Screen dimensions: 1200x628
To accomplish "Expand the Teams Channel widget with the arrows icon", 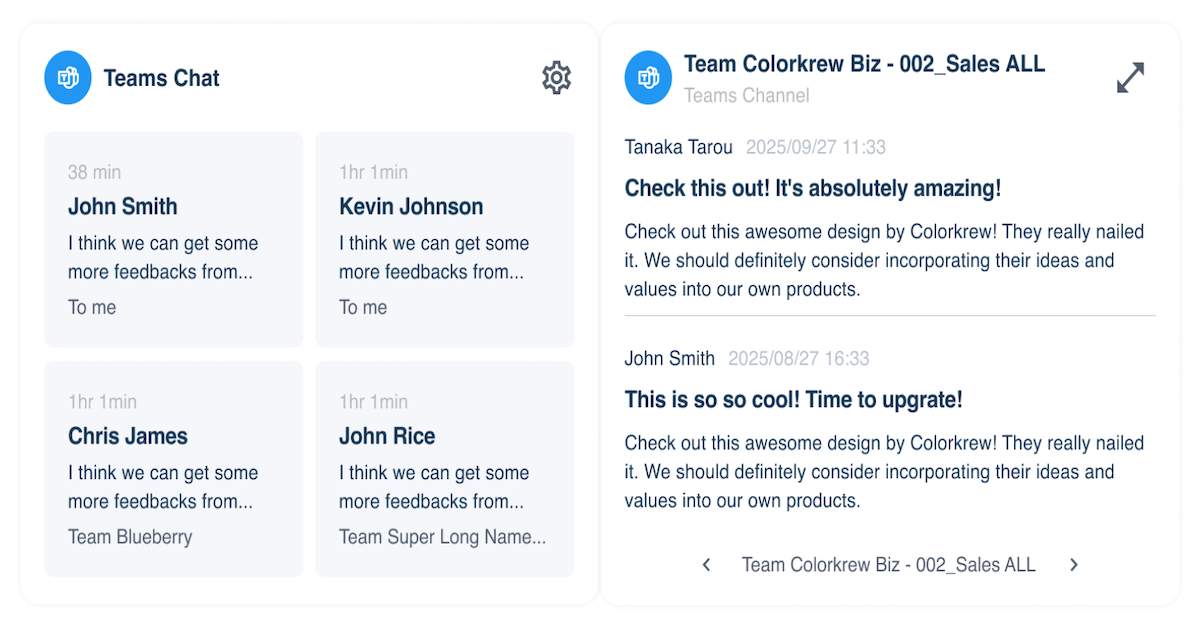I will pos(1130,78).
